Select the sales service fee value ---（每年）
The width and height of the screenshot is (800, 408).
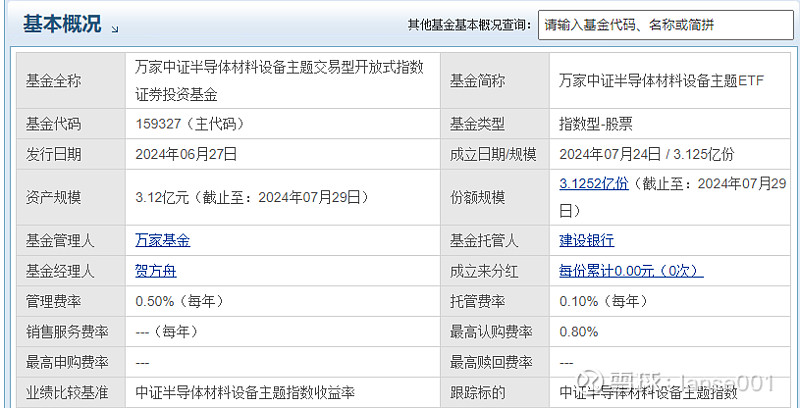(x=166, y=332)
